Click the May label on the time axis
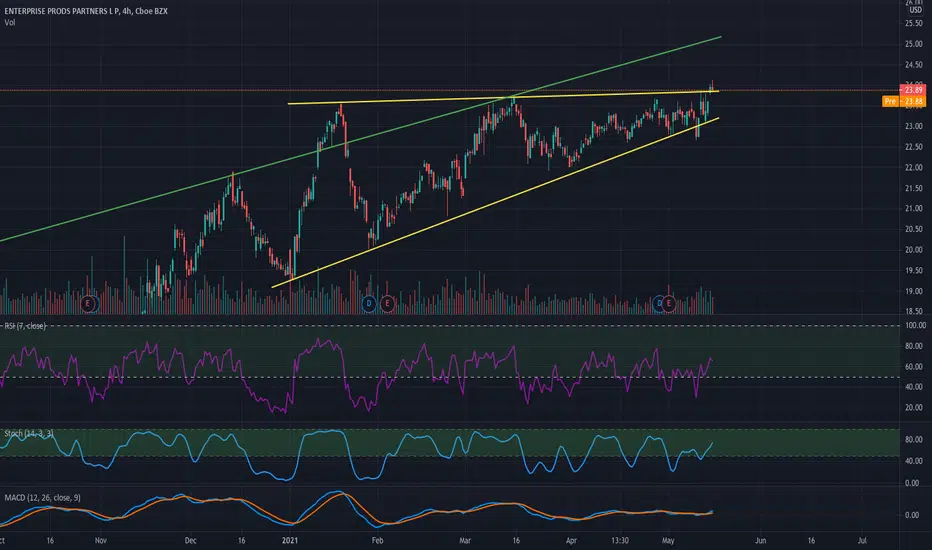The image size is (932, 550). pyautogui.click(x=668, y=540)
